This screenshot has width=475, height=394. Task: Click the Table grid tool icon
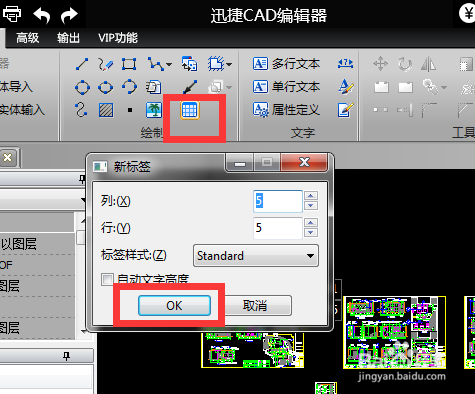(190, 110)
